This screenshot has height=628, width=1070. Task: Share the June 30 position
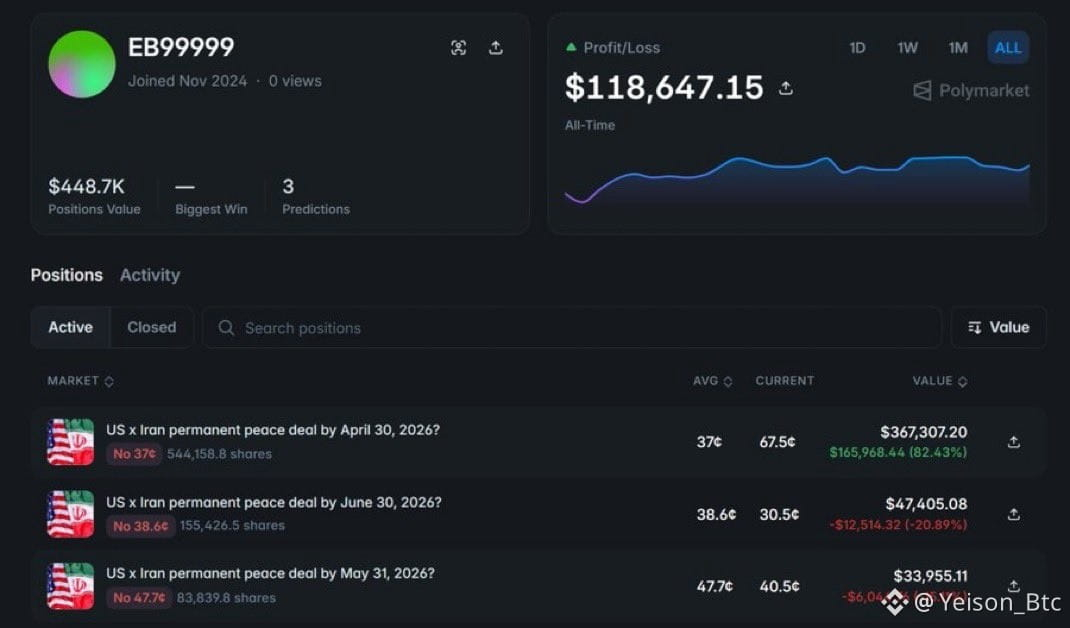point(1014,514)
